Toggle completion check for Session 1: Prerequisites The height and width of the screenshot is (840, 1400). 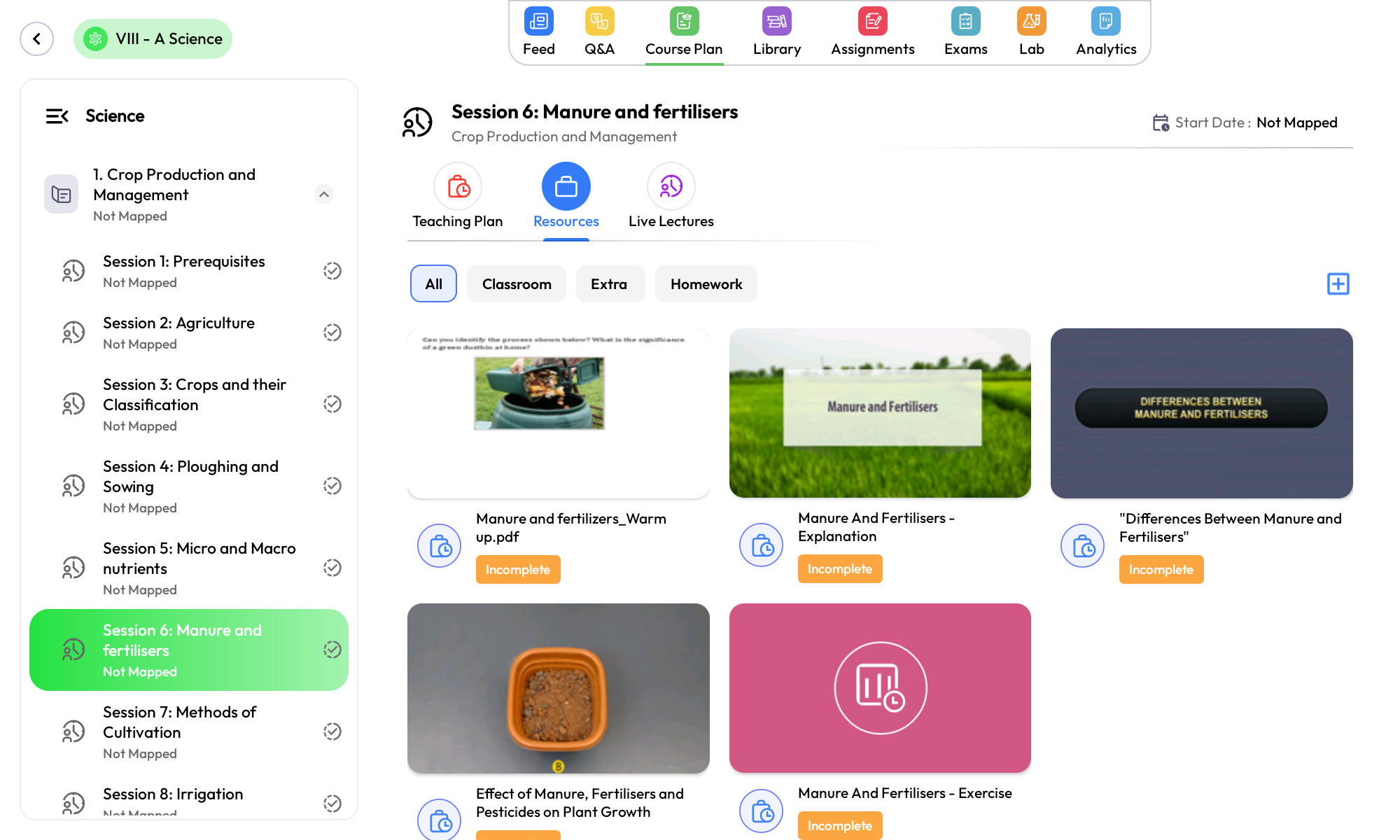point(332,271)
